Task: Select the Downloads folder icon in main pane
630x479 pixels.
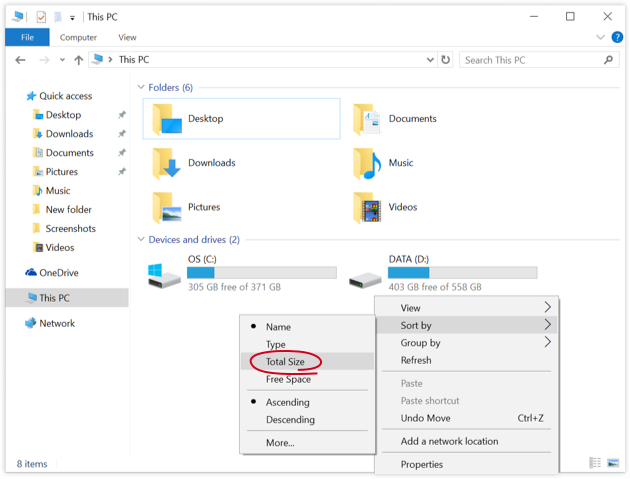Action: tap(166, 163)
